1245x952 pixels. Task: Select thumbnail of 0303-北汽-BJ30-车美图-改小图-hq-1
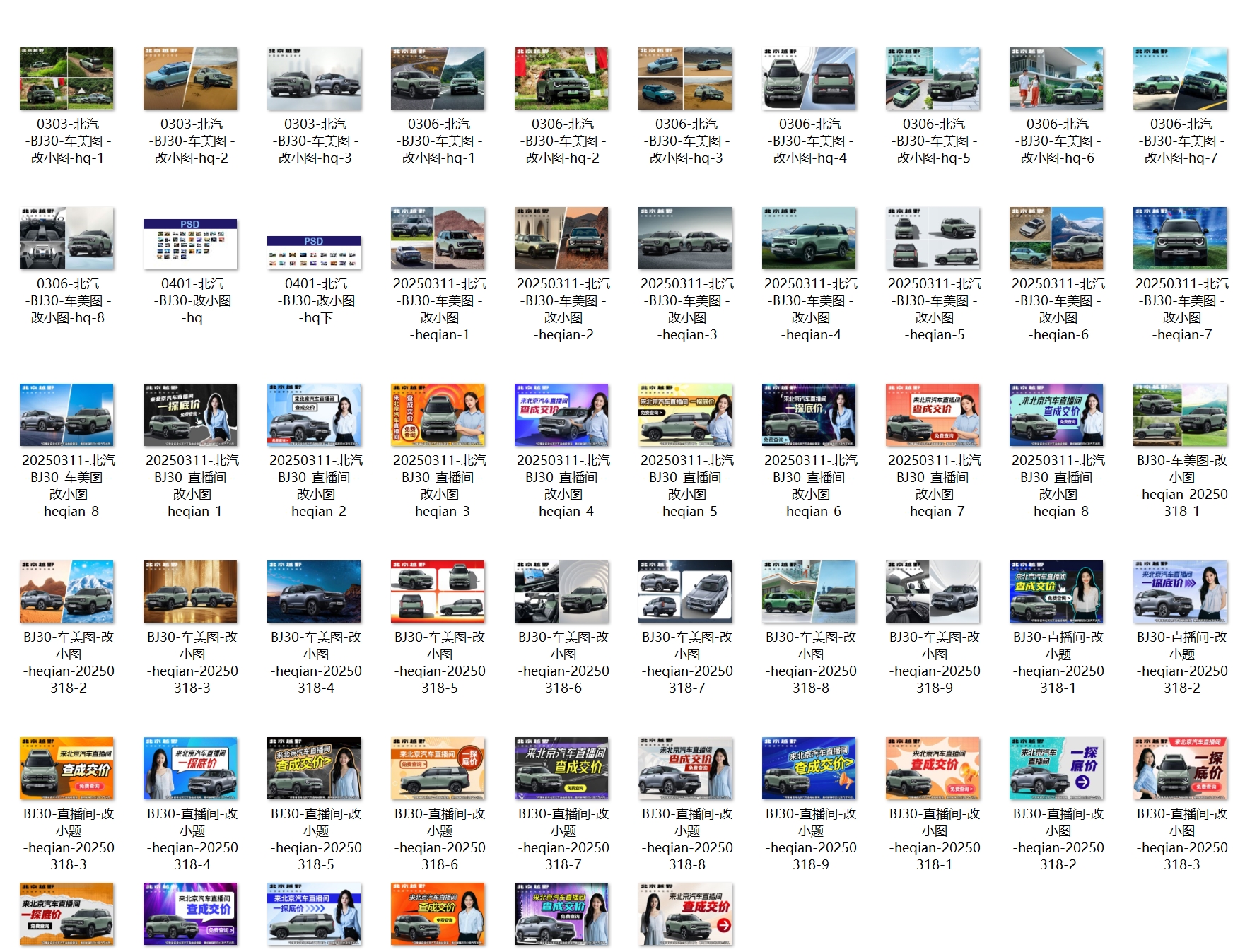coord(66,78)
